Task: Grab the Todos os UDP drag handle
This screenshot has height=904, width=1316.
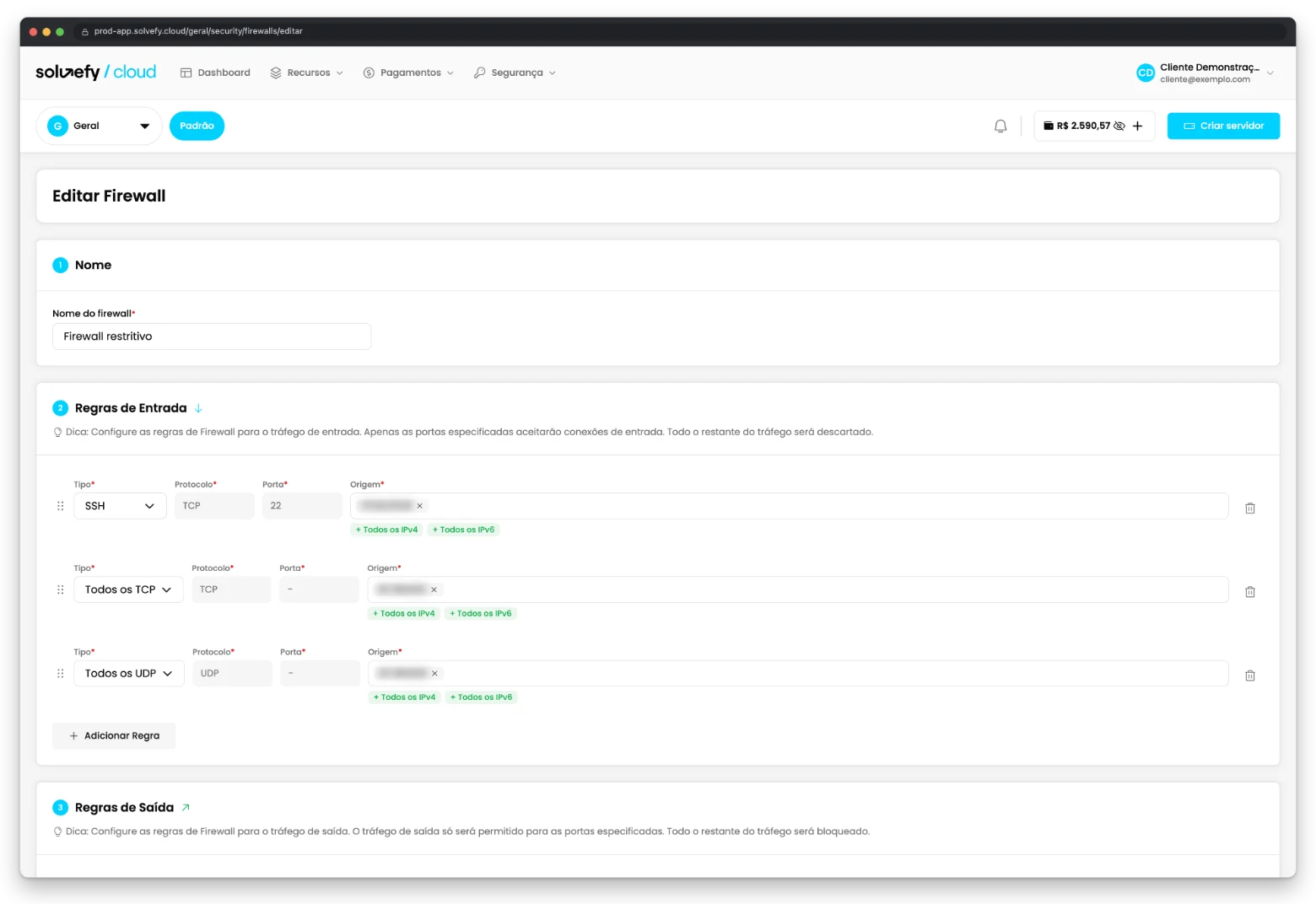Action: (60, 673)
